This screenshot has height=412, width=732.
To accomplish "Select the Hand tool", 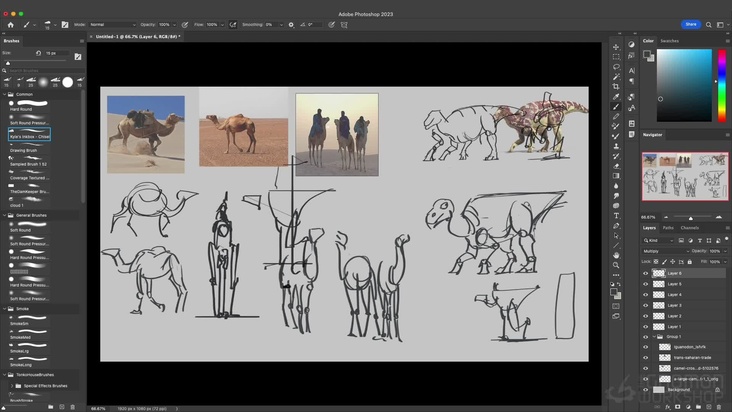I will coord(616,255).
